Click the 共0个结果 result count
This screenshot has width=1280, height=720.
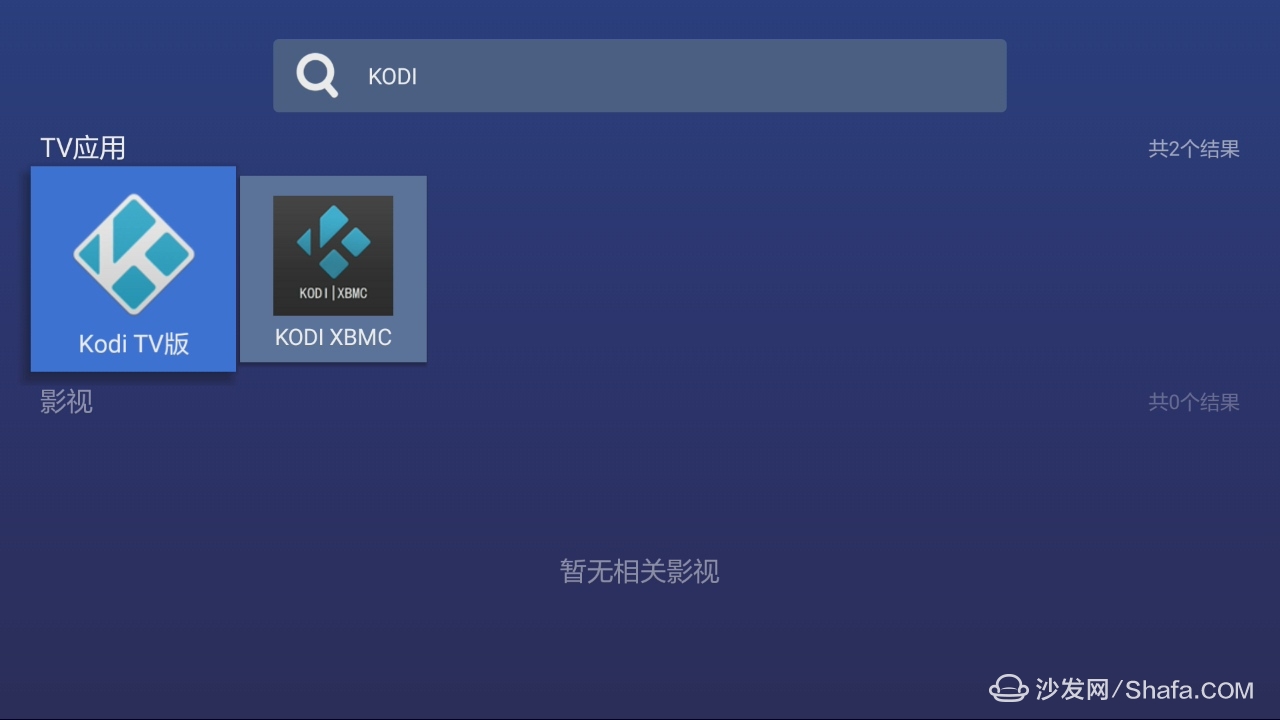point(1194,402)
